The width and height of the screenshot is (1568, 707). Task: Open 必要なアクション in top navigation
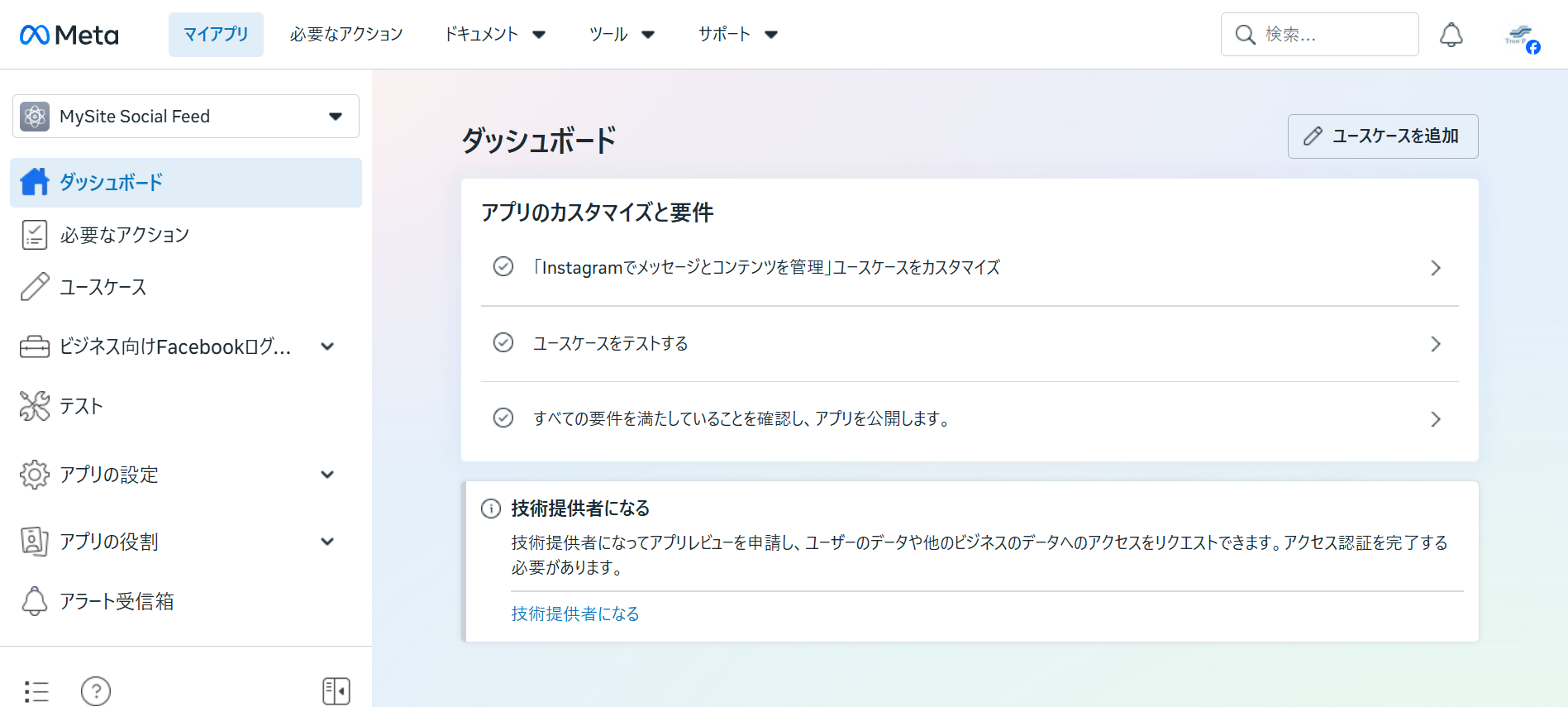coord(346,35)
